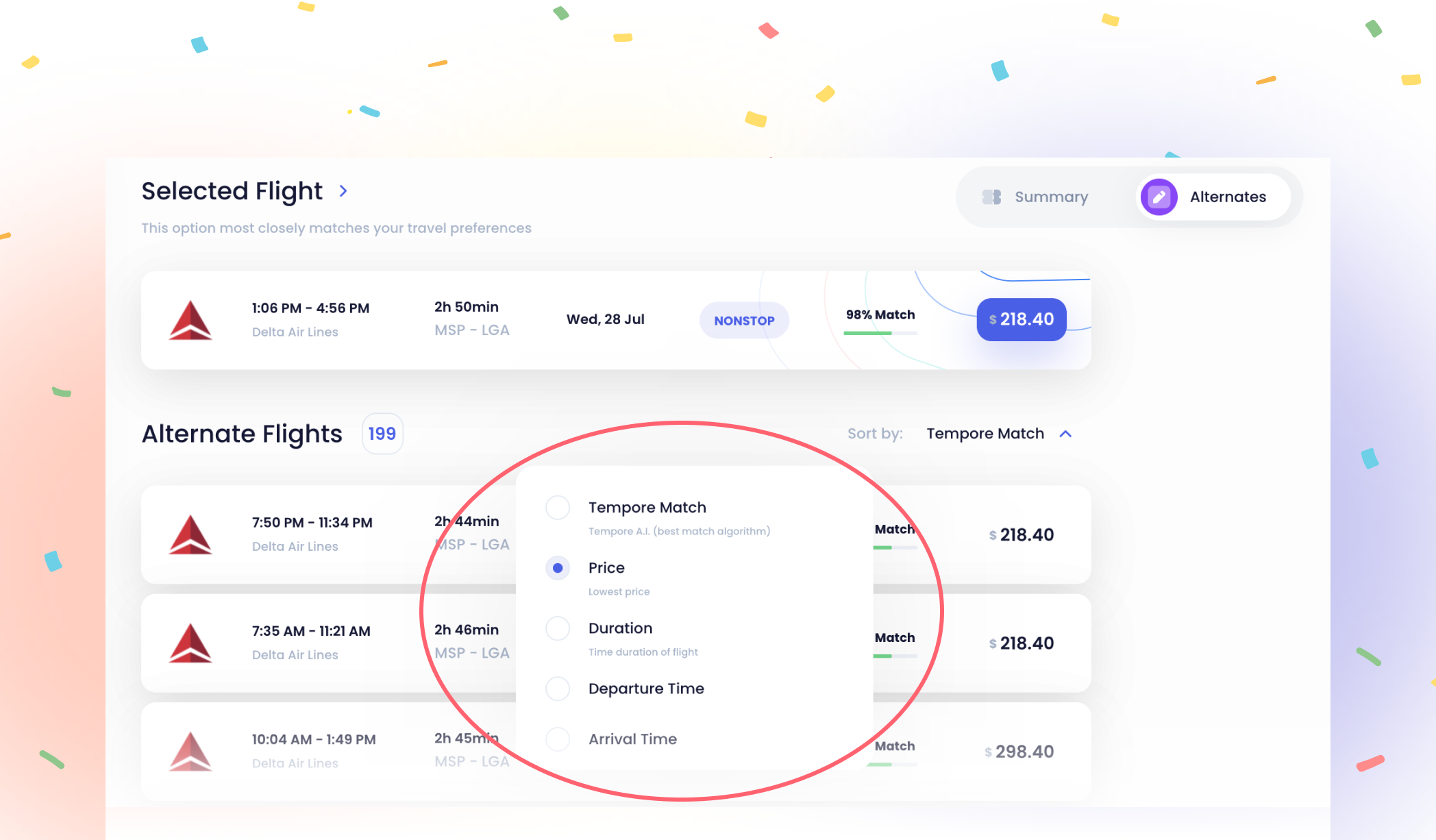Click the 'Tempore A.I. (best match algorithm)' text
This screenshot has height=840, width=1436.
679,532
